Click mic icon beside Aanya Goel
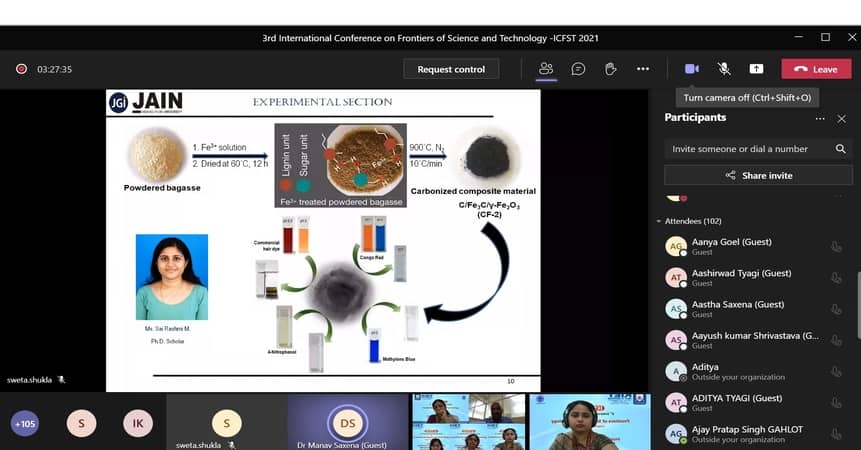Image resolution: width=861 pixels, height=450 pixels. coord(836,247)
